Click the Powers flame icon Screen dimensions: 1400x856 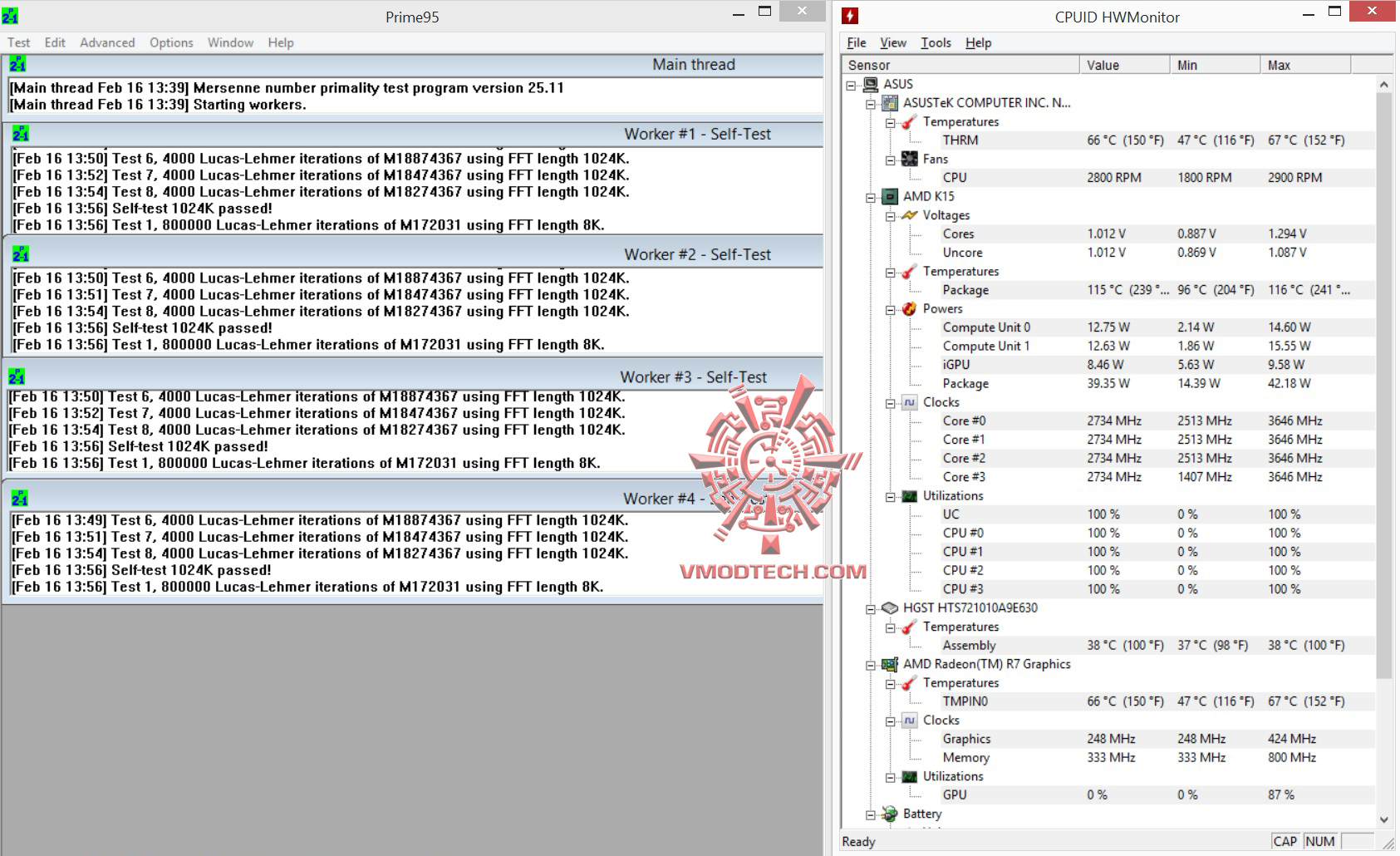(x=910, y=308)
